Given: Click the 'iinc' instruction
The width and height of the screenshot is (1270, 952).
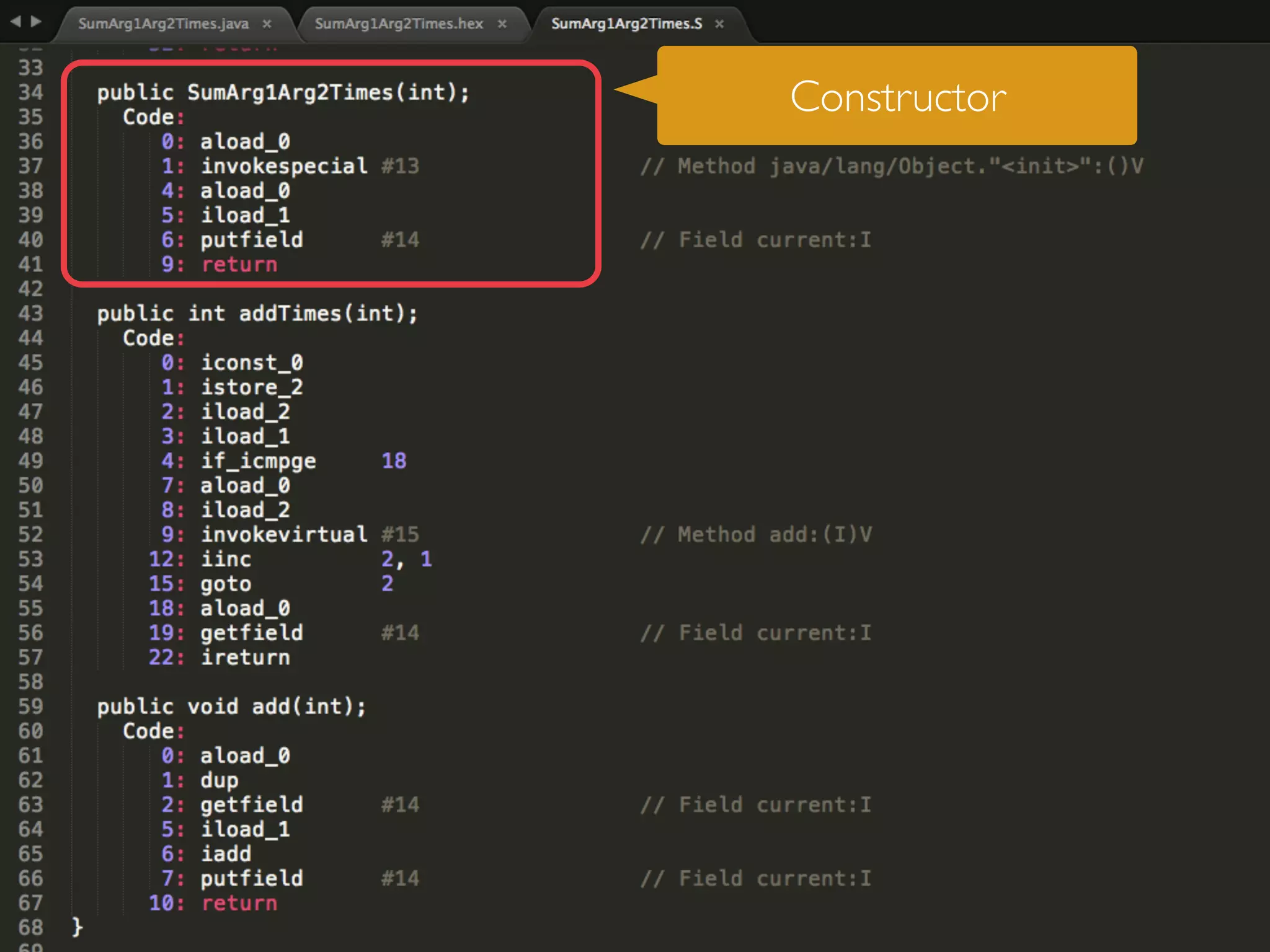Looking at the screenshot, I should pyautogui.click(x=226, y=559).
